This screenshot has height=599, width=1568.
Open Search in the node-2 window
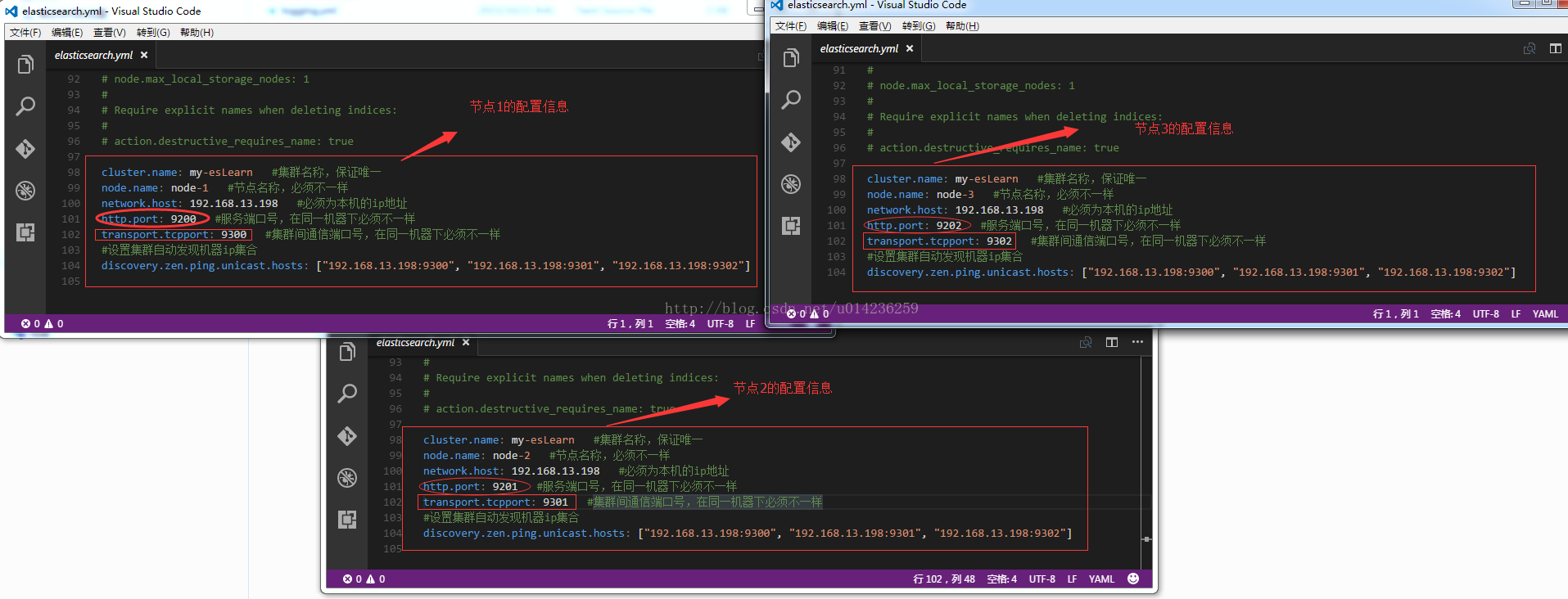[347, 394]
